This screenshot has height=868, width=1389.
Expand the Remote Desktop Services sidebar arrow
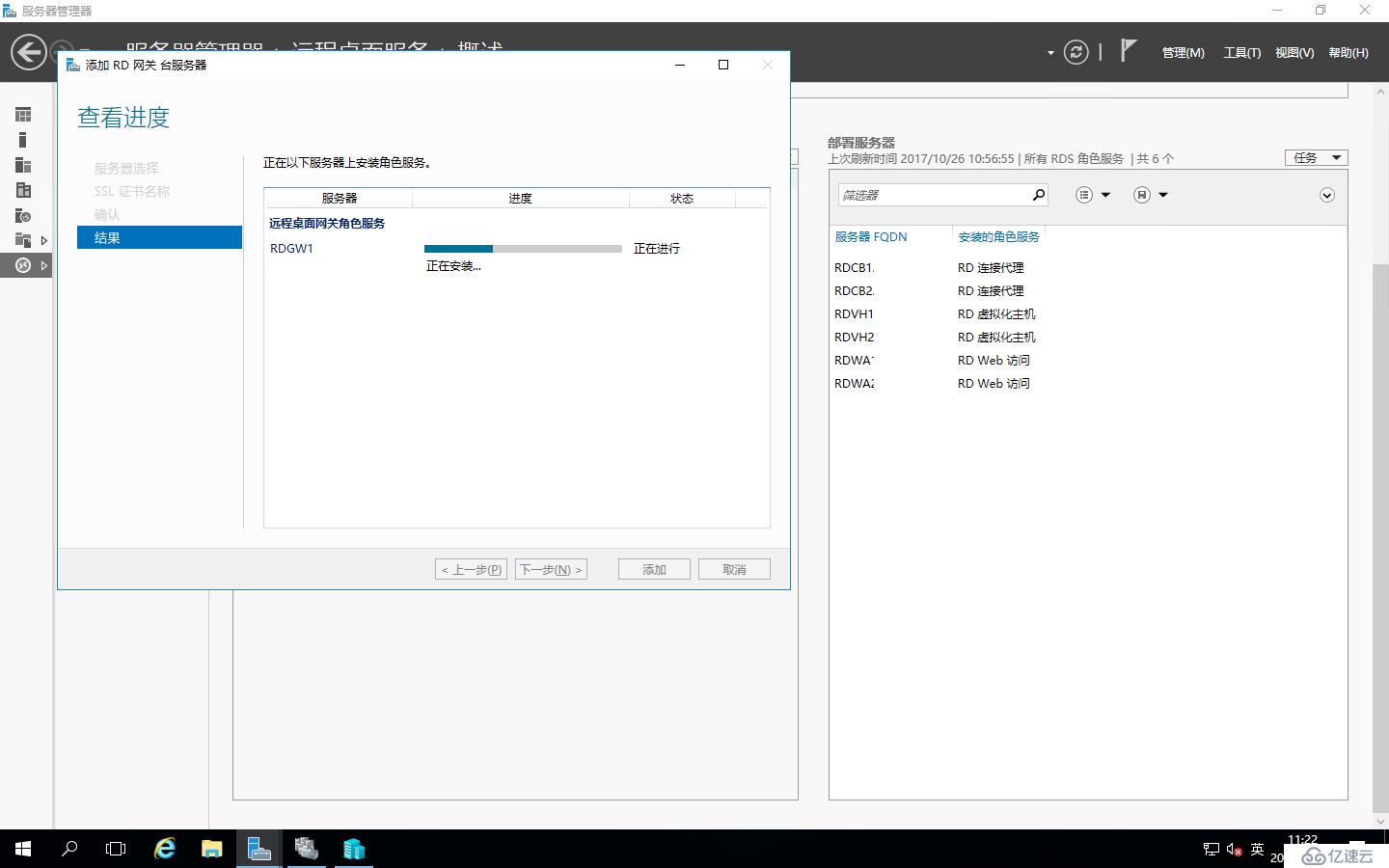[44, 265]
